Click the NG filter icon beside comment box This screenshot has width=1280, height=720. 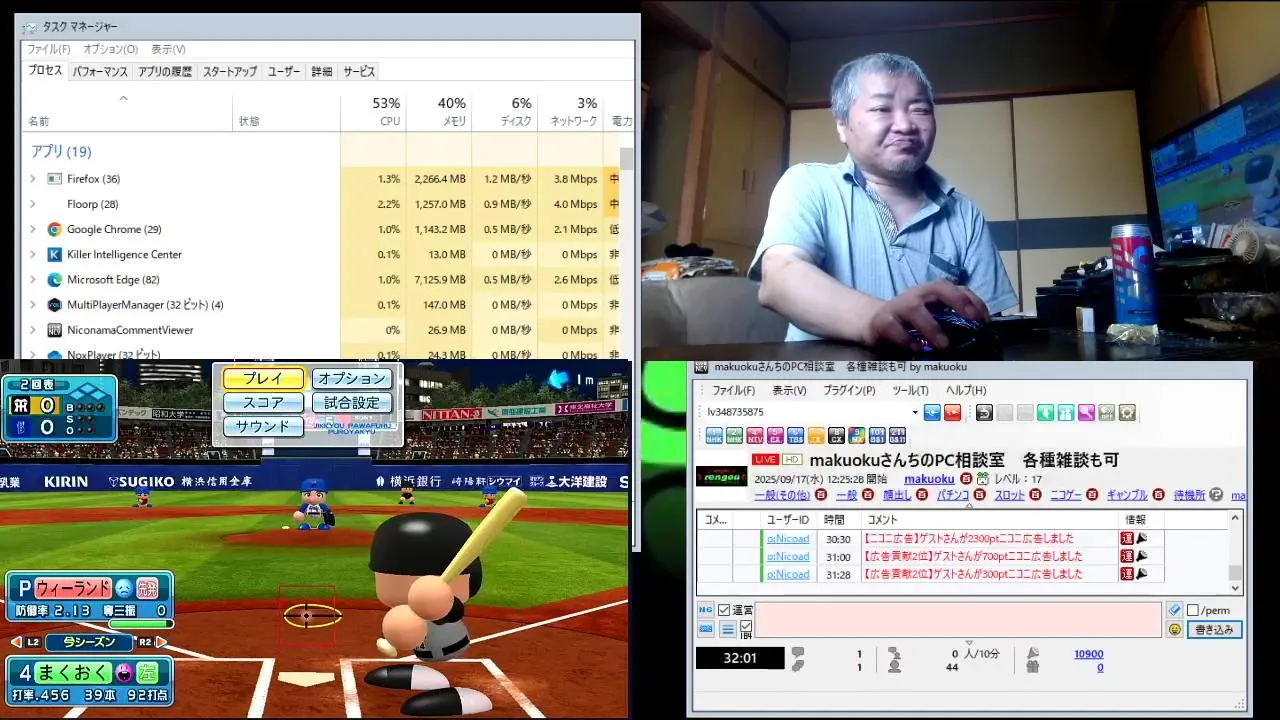point(705,610)
